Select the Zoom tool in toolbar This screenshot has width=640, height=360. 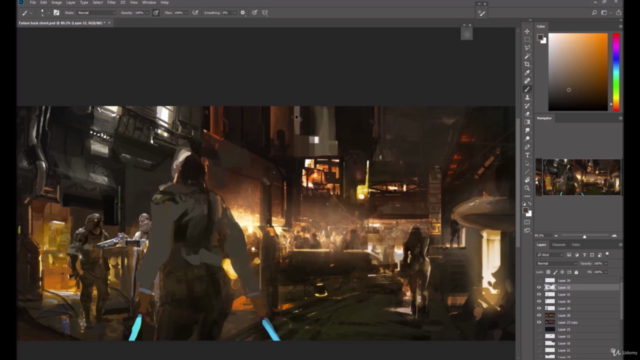(x=527, y=188)
